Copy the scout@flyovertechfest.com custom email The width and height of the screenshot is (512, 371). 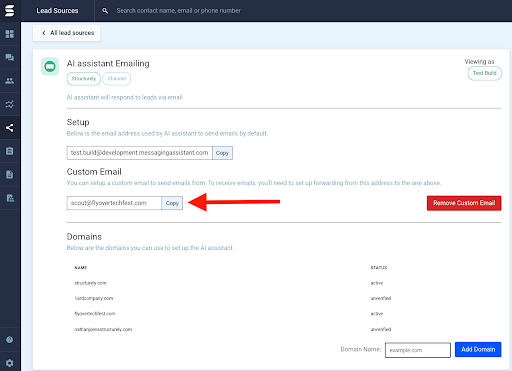tap(172, 203)
